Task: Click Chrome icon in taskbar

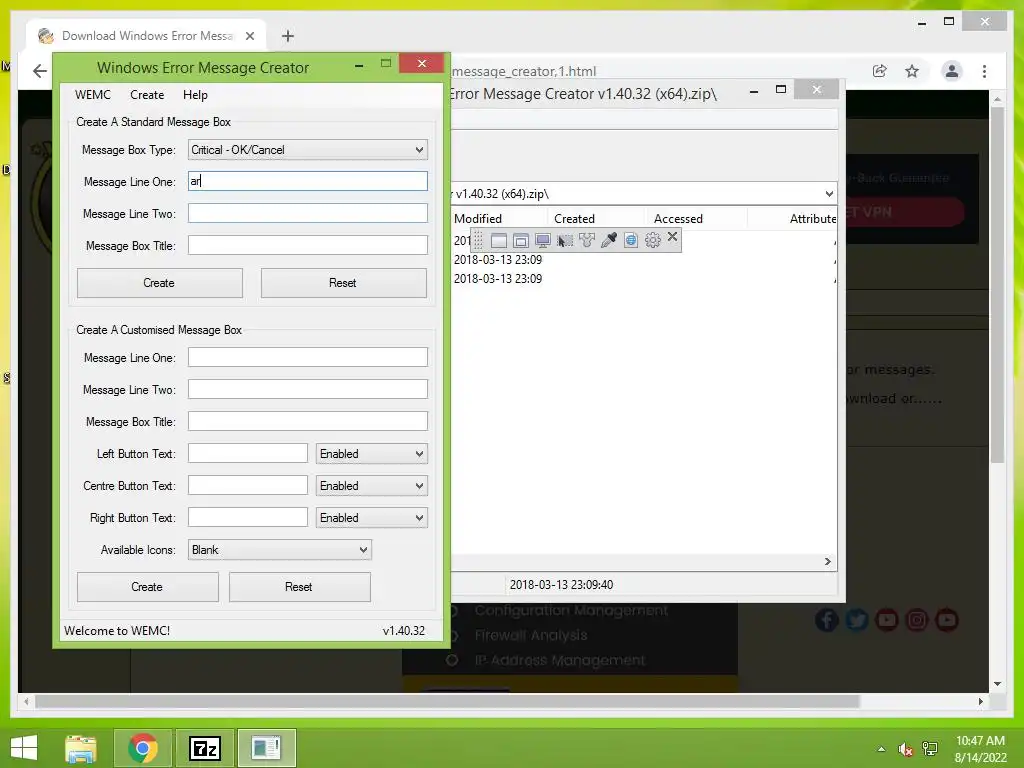Action: point(142,748)
